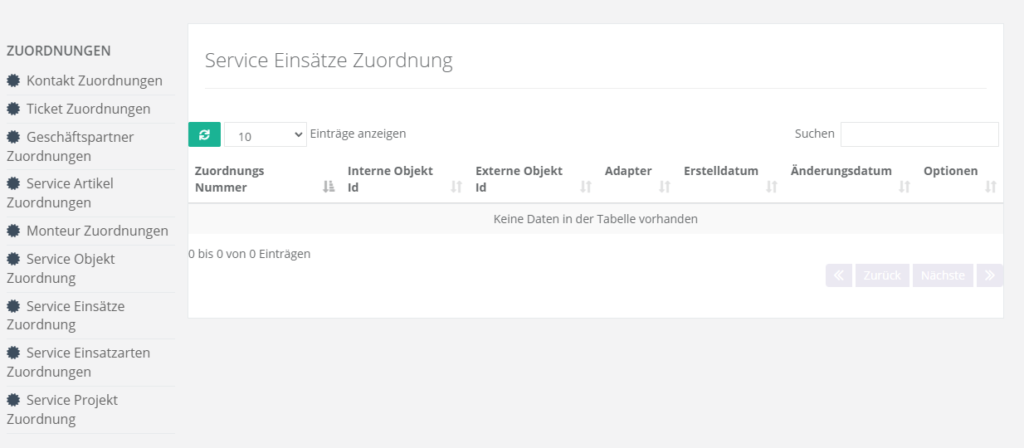Open Monteur Zuordnungen sidebar item
This screenshot has height=448, width=1024.
click(97, 231)
